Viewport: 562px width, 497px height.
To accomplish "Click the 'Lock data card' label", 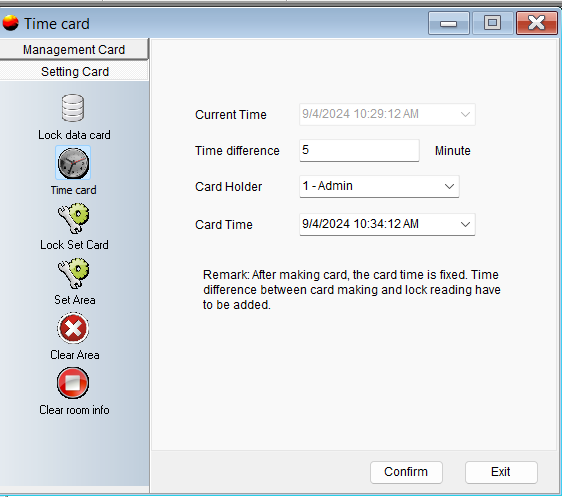I will pos(74,135).
